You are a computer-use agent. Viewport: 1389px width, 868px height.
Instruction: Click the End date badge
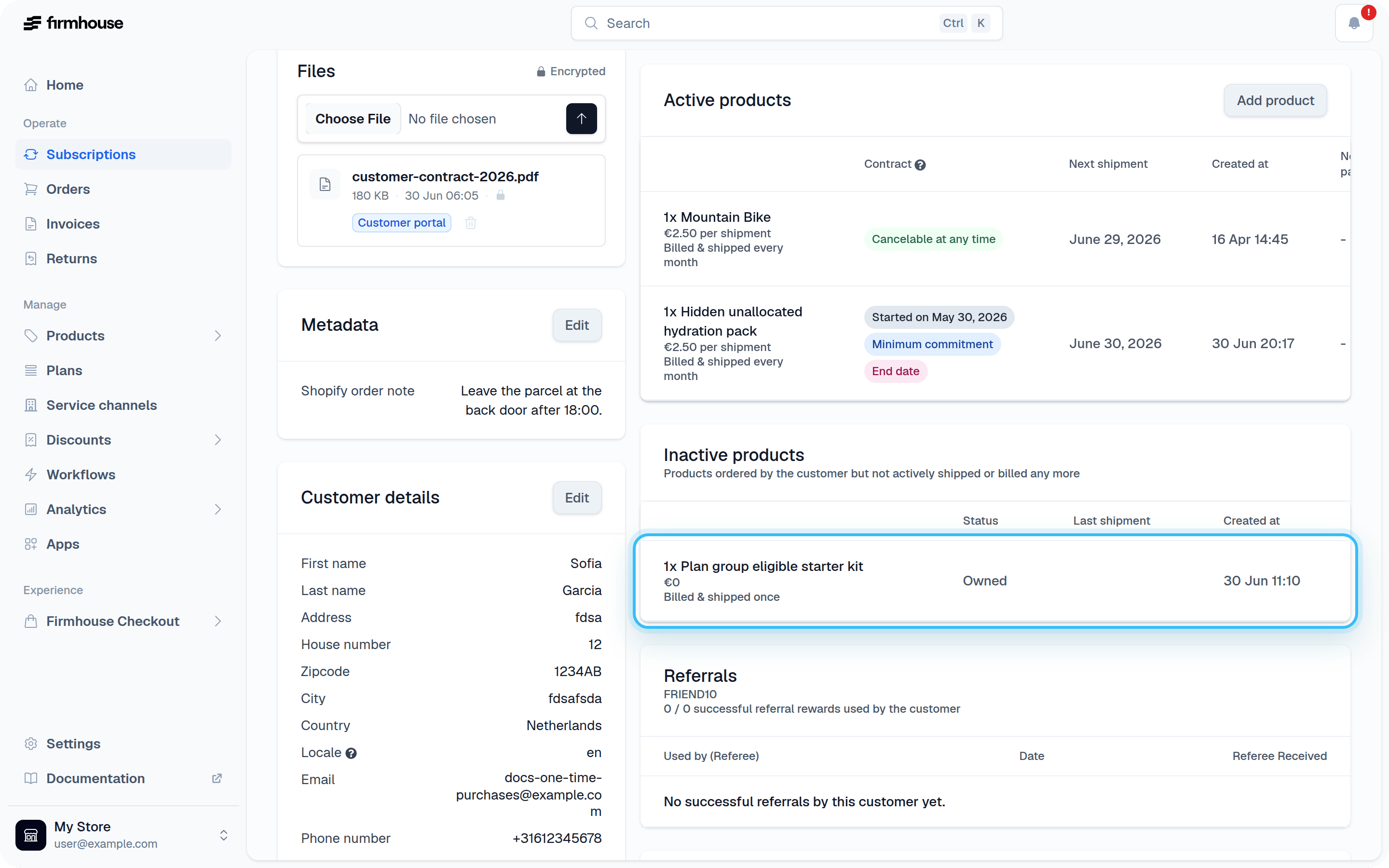click(x=896, y=371)
